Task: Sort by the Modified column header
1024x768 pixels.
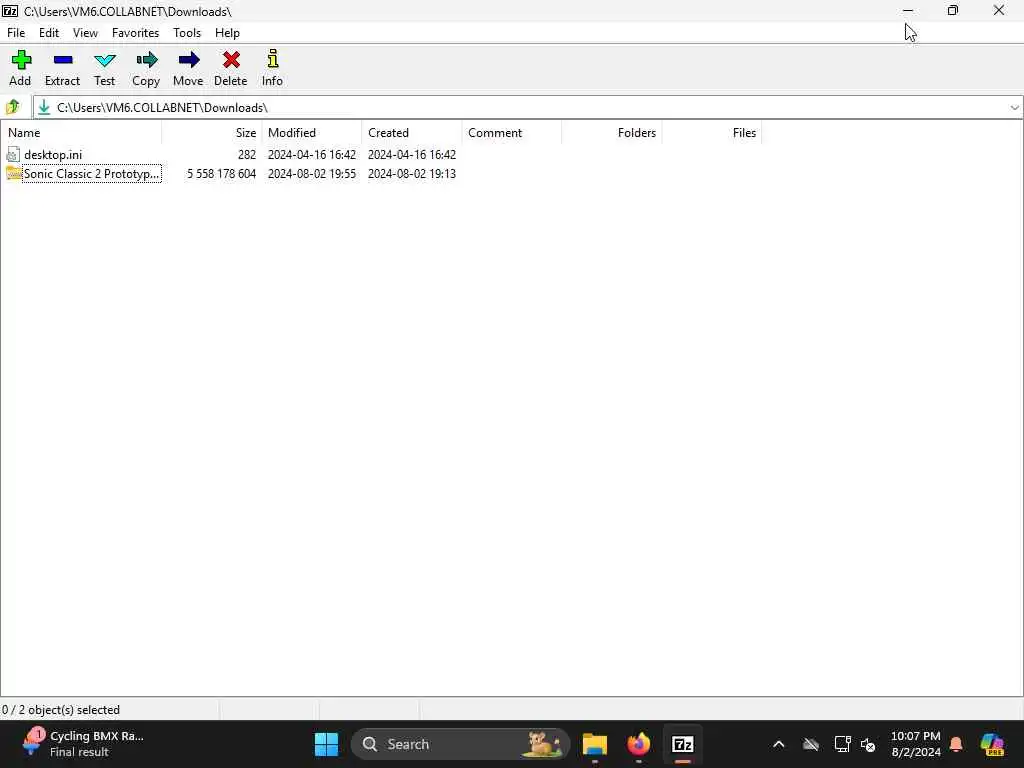Action: (x=312, y=133)
